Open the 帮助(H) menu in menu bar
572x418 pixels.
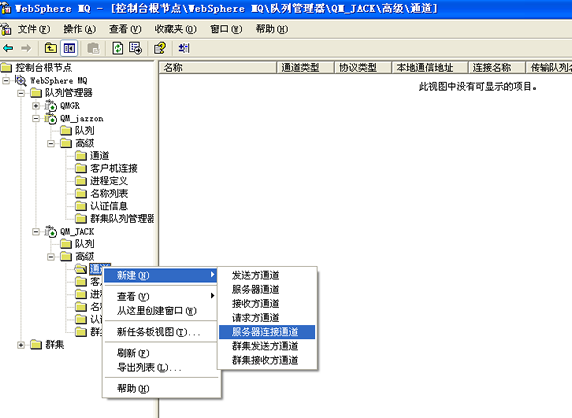pos(272,29)
